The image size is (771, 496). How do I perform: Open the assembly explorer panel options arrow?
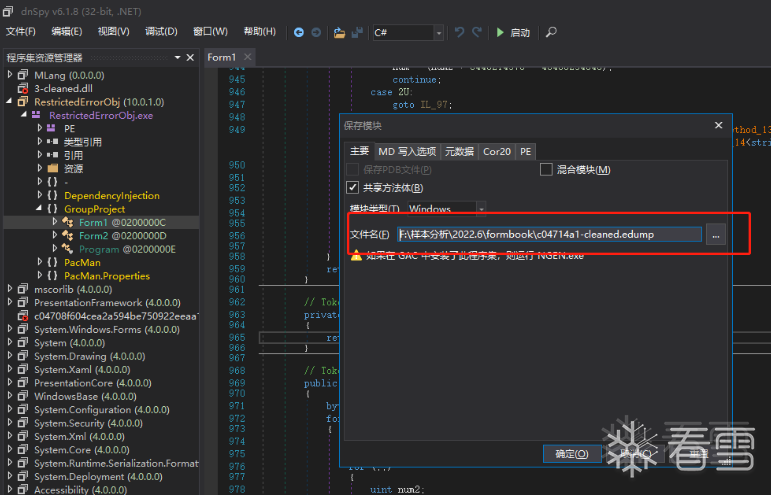click(178, 58)
